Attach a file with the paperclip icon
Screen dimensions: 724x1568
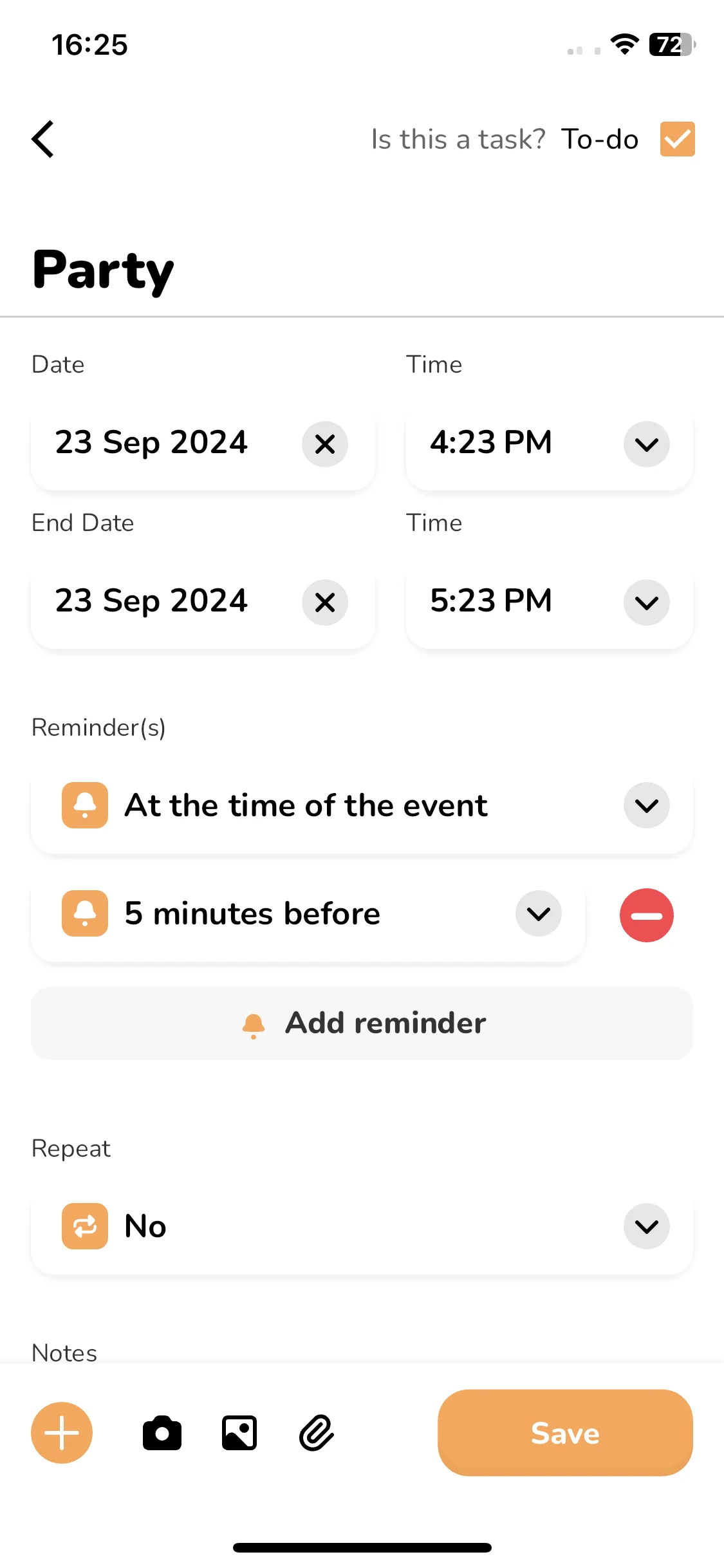click(x=317, y=1433)
